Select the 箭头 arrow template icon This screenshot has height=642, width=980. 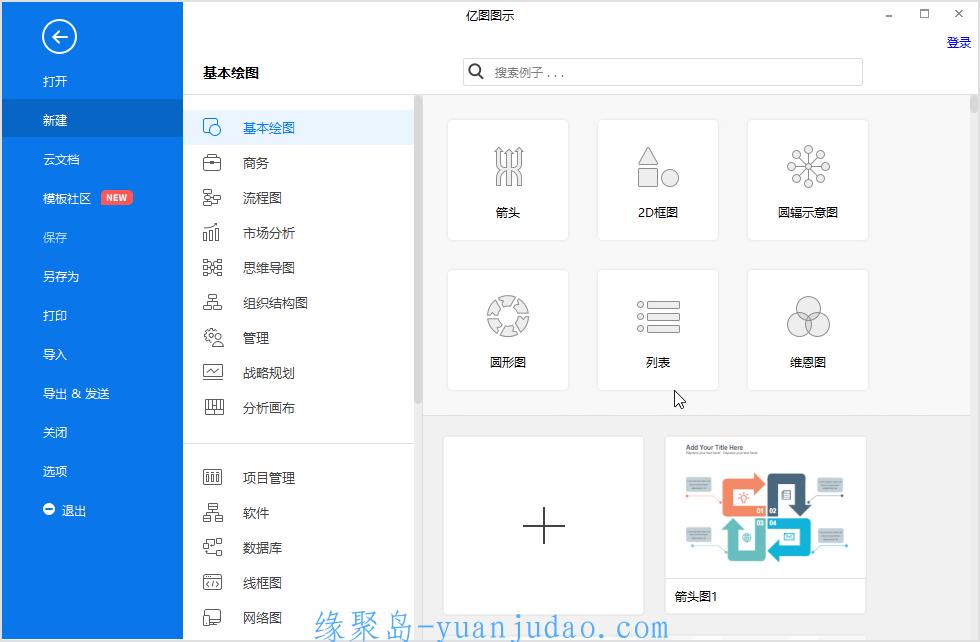point(508,168)
